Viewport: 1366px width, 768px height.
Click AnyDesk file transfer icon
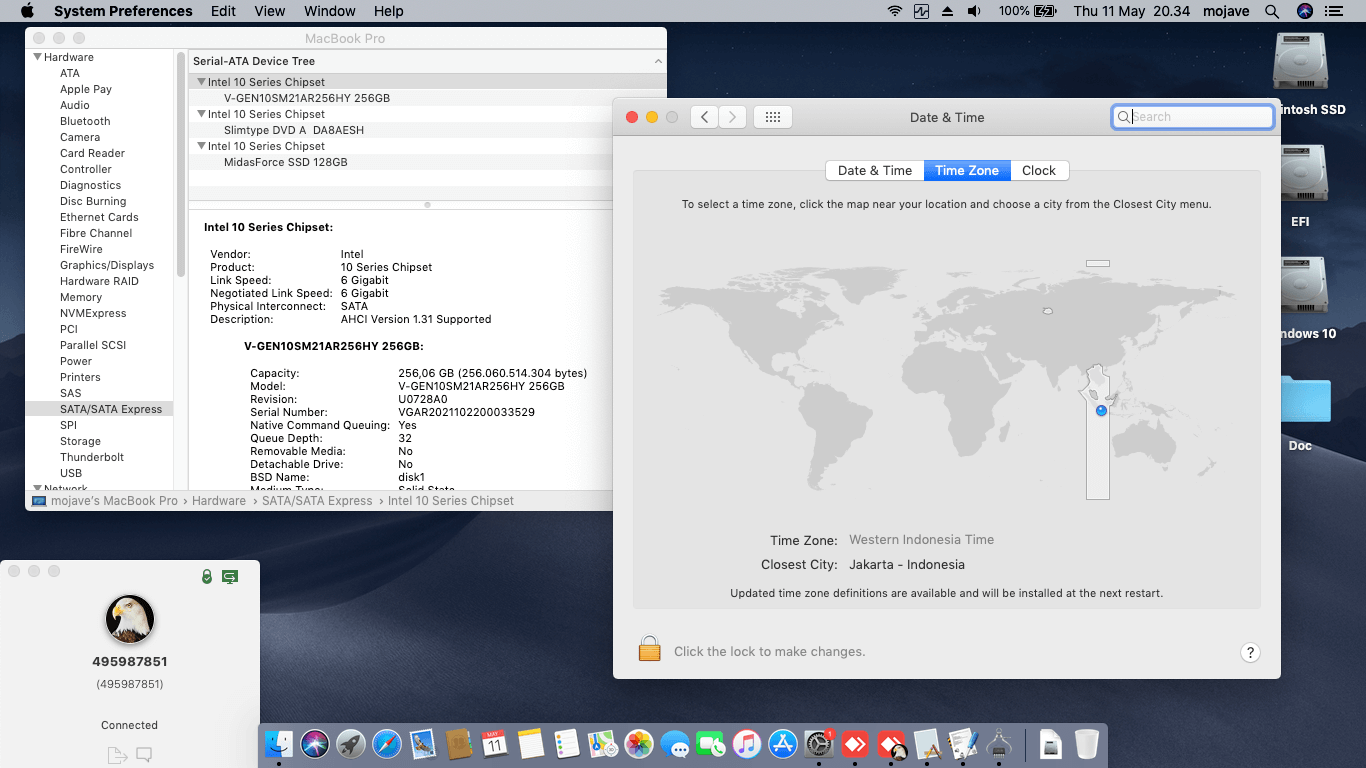117,755
